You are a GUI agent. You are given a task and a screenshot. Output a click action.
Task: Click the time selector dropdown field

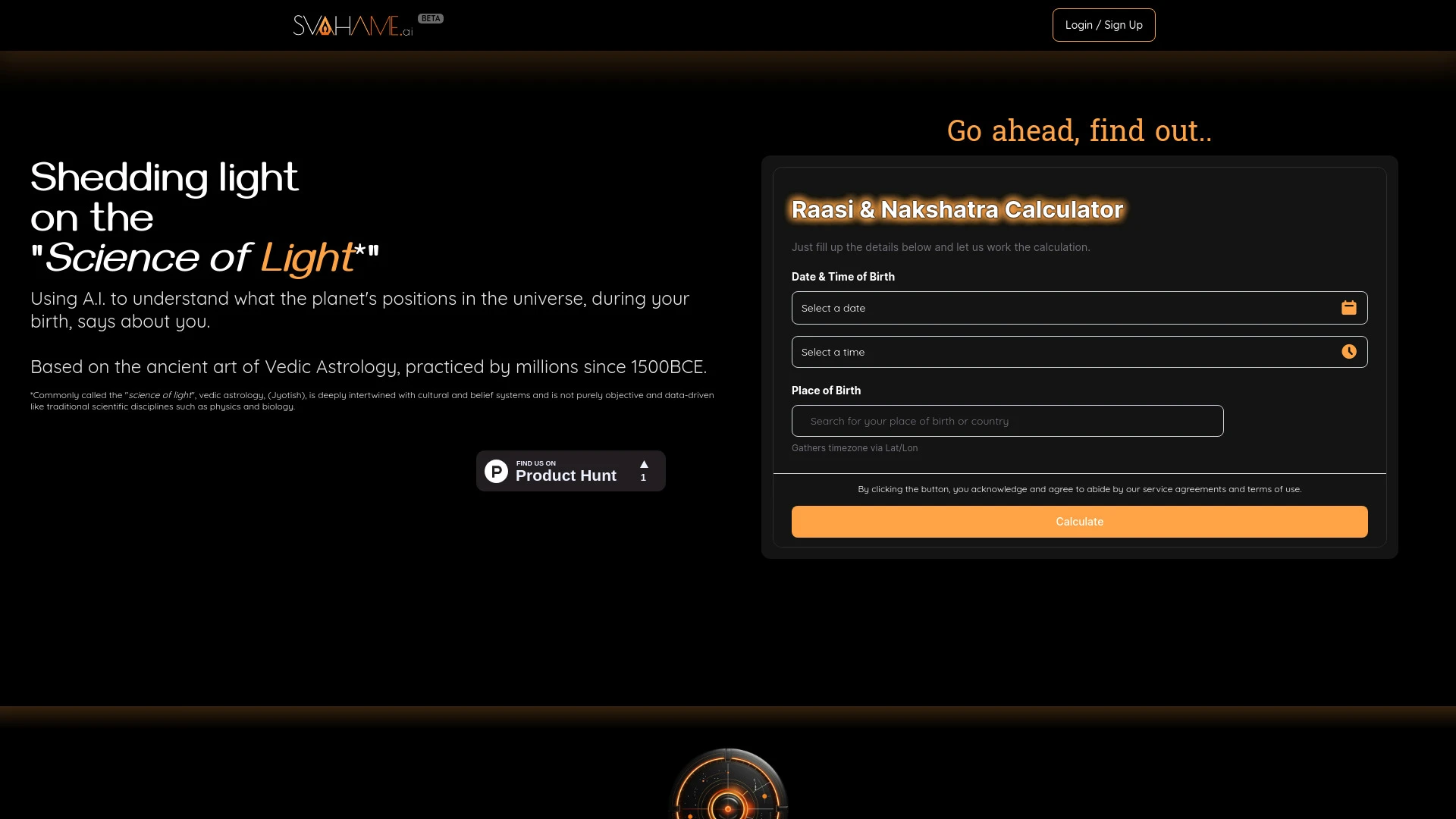(x=1079, y=351)
